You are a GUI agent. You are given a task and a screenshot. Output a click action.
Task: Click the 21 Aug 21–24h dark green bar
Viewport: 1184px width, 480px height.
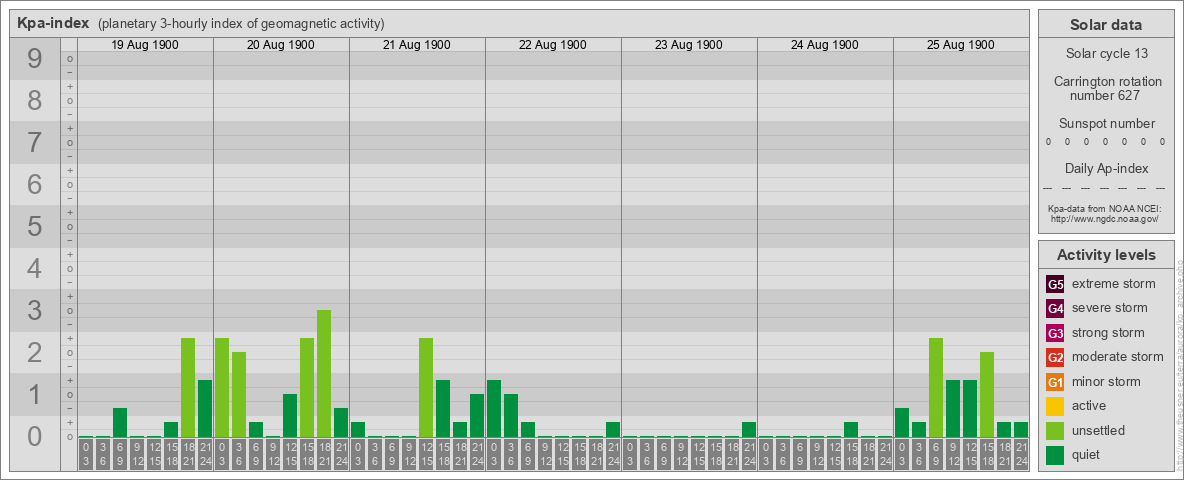coord(476,416)
